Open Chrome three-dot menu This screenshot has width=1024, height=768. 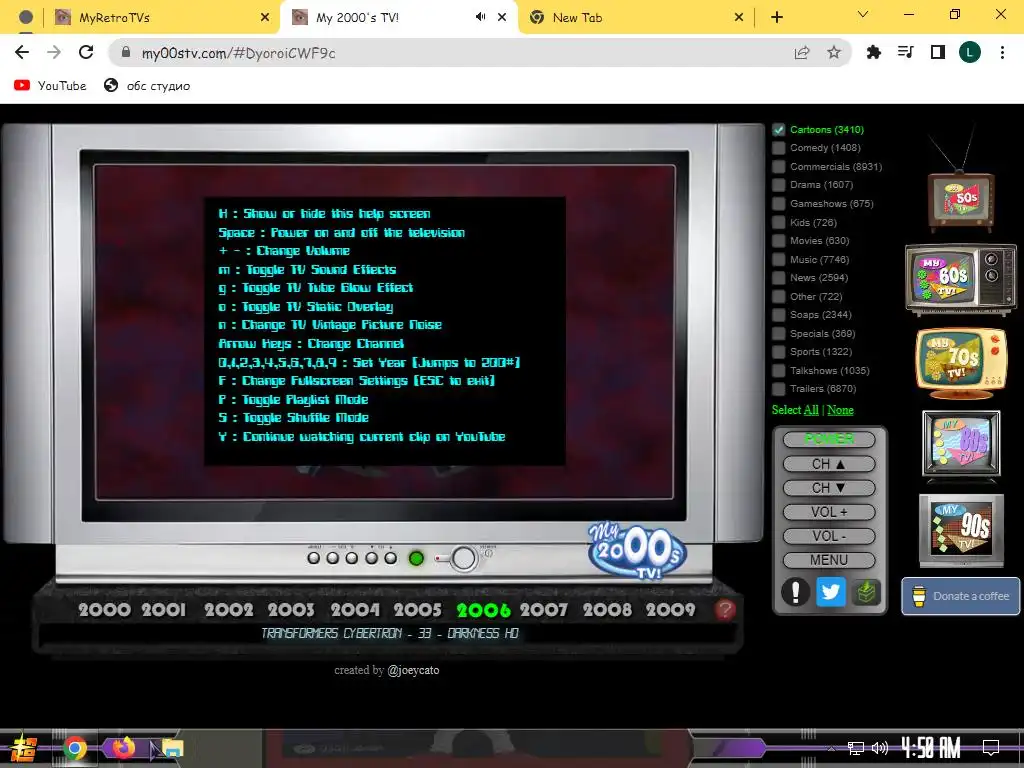(1002, 52)
